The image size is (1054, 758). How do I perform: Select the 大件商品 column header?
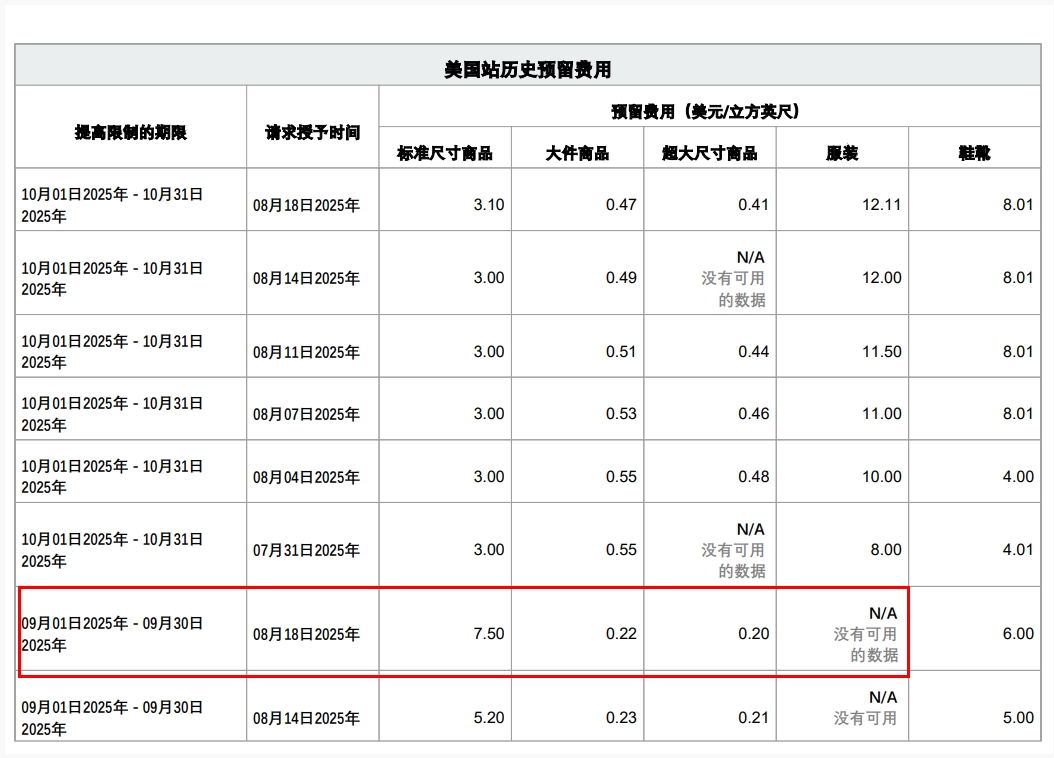pos(577,153)
